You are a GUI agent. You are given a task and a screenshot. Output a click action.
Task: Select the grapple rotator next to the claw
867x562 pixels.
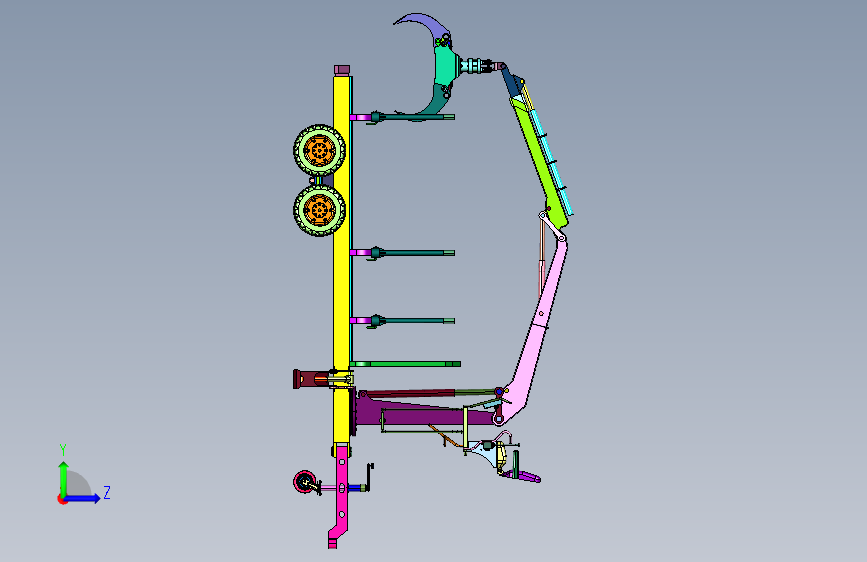[476, 66]
